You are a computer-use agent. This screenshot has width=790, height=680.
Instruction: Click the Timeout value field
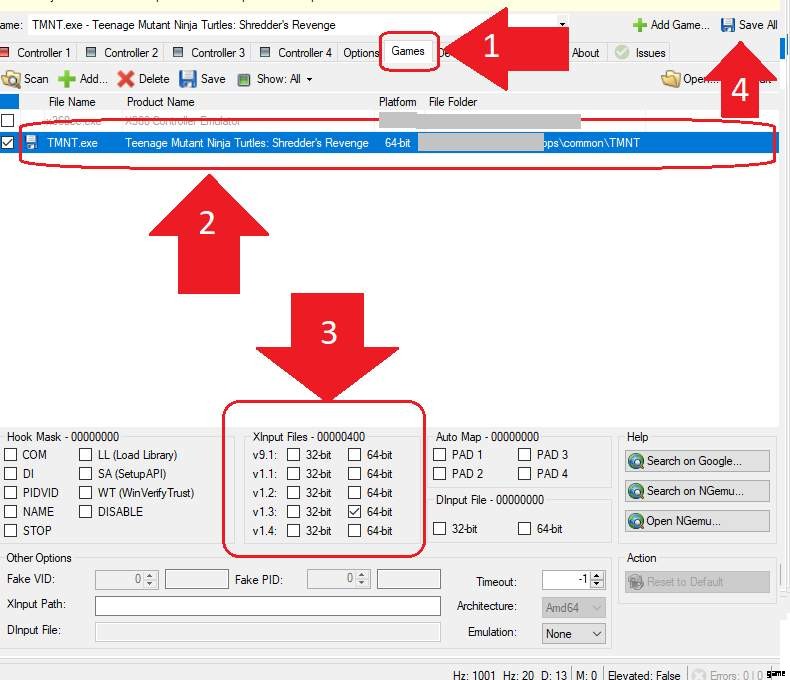click(565, 580)
